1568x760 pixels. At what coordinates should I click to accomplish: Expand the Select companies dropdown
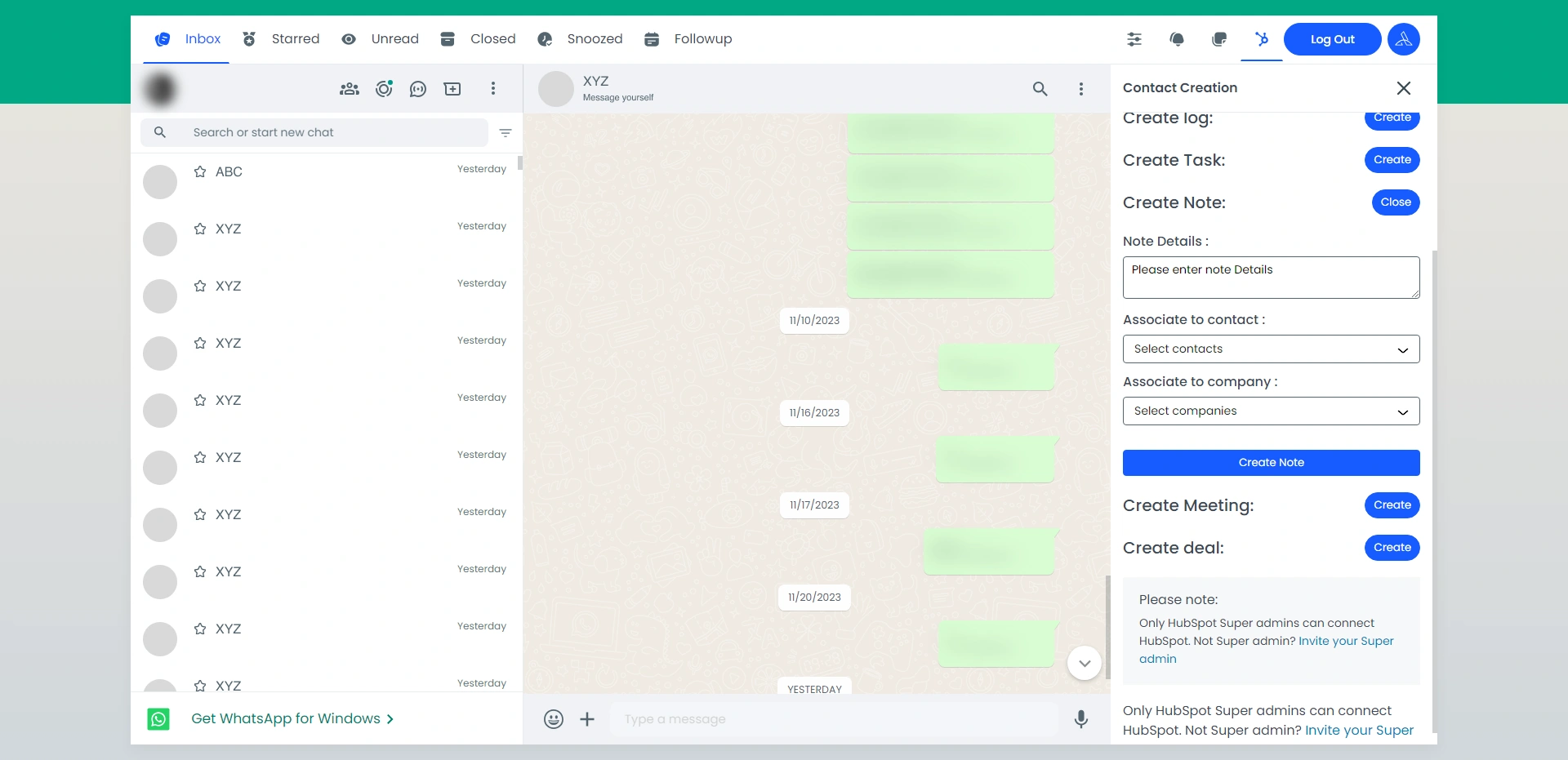(1271, 411)
